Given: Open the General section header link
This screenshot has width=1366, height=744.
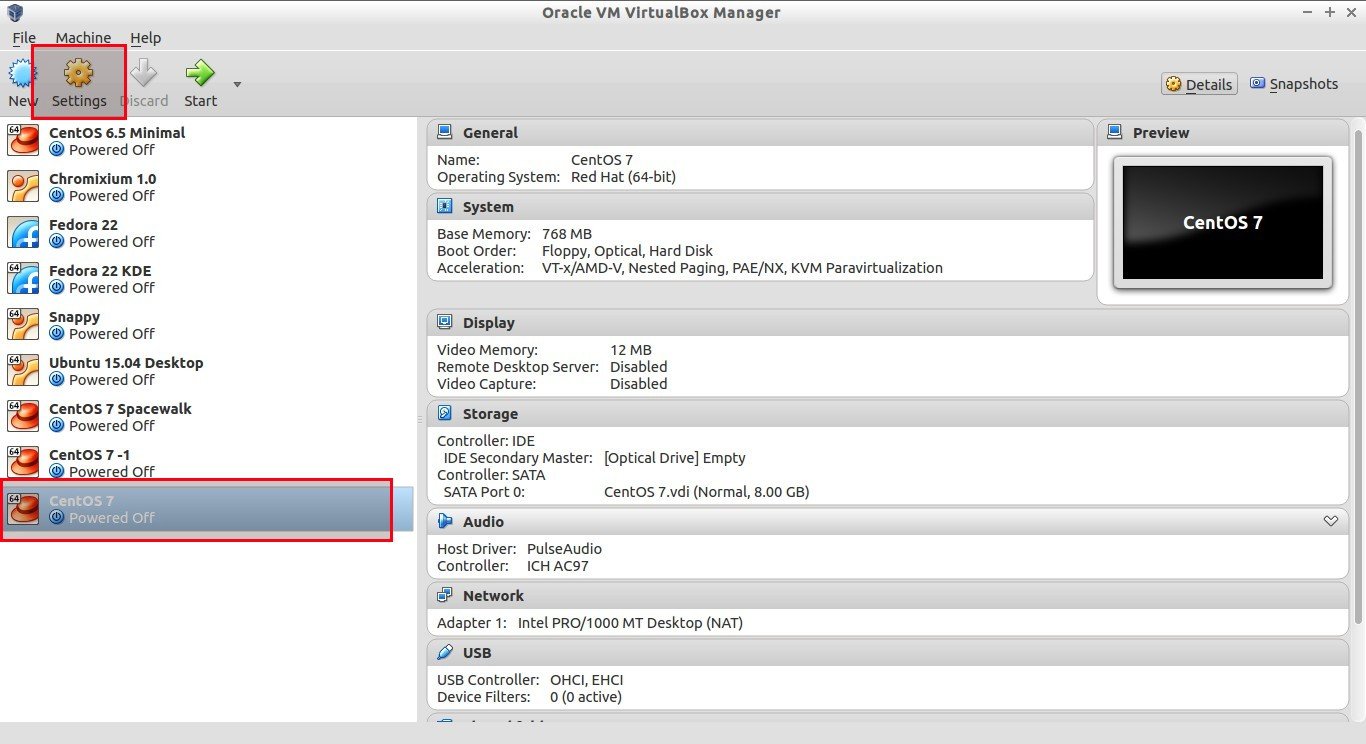Looking at the screenshot, I should [x=490, y=132].
